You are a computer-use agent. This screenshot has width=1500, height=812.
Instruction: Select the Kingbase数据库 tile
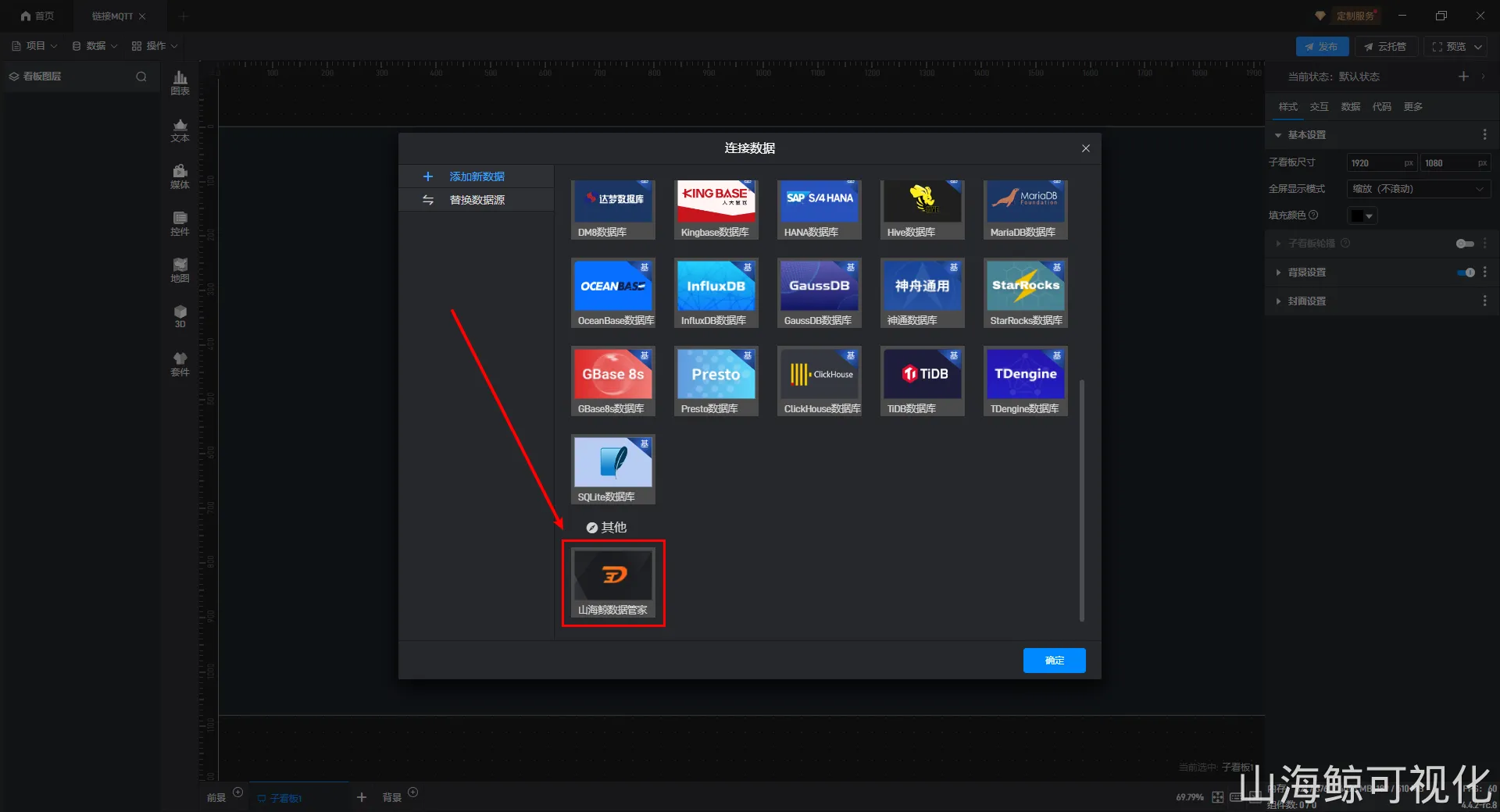pos(716,210)
